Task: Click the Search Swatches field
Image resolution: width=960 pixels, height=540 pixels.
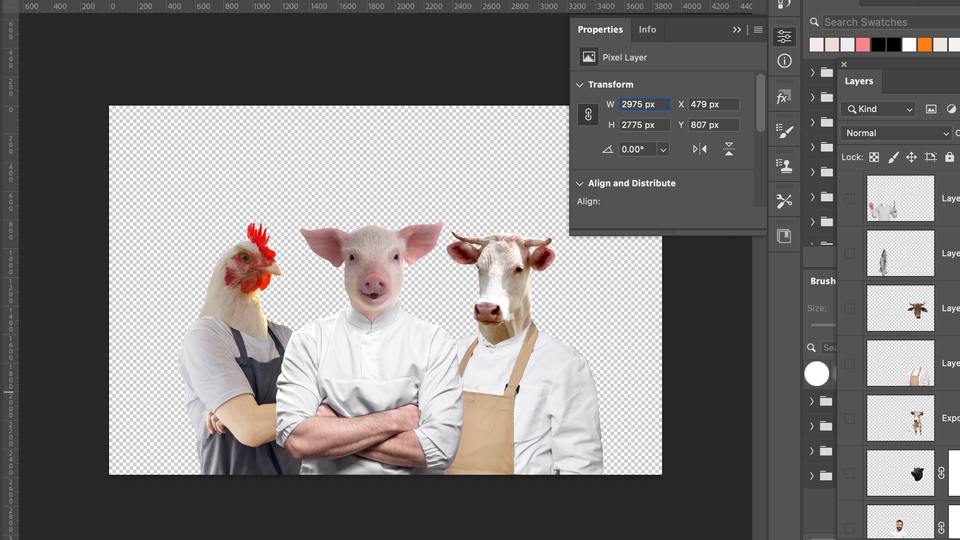Action: 891,22
